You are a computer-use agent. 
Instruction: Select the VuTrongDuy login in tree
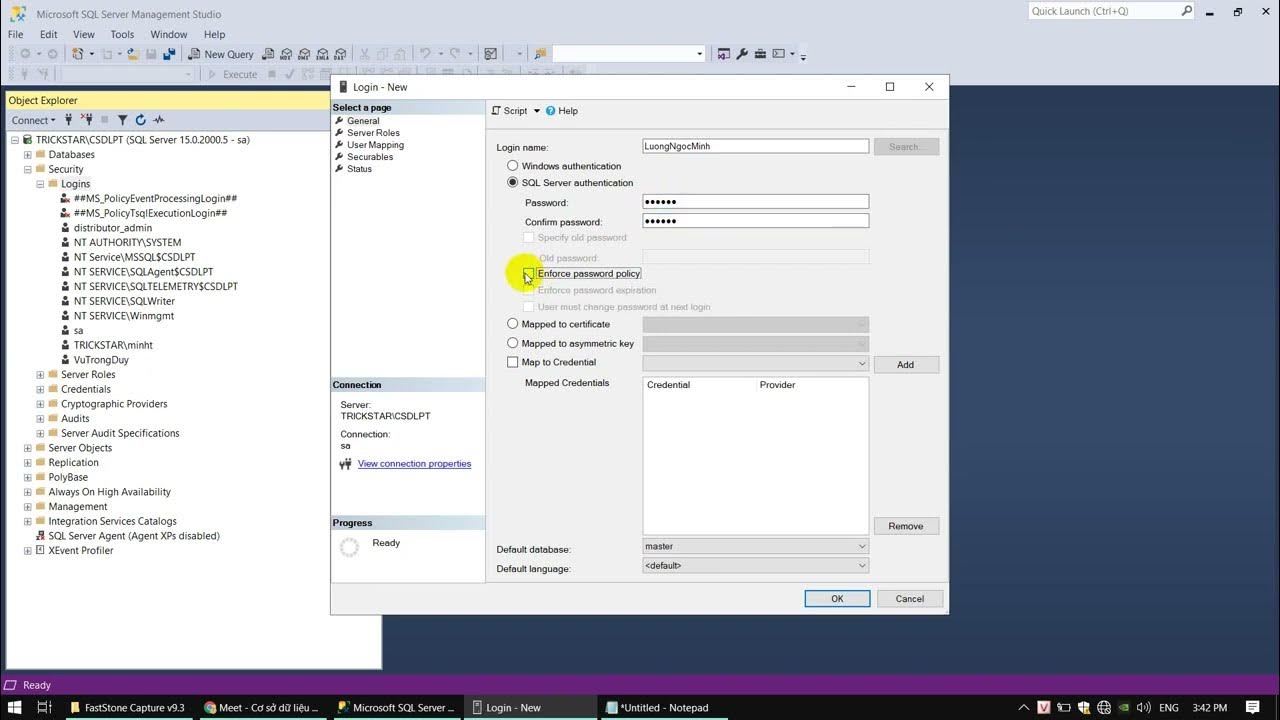(x=101, y=360)
